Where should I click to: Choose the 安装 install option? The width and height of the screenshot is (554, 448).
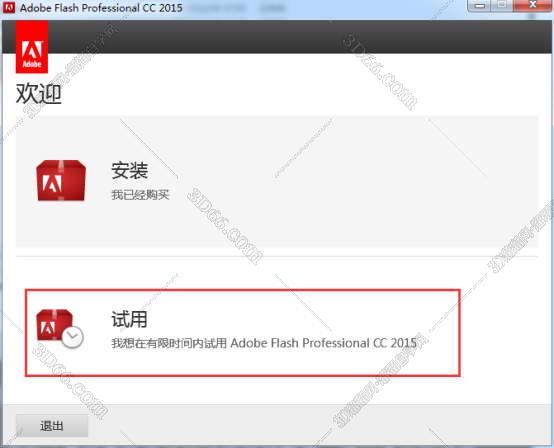point(277,181)
